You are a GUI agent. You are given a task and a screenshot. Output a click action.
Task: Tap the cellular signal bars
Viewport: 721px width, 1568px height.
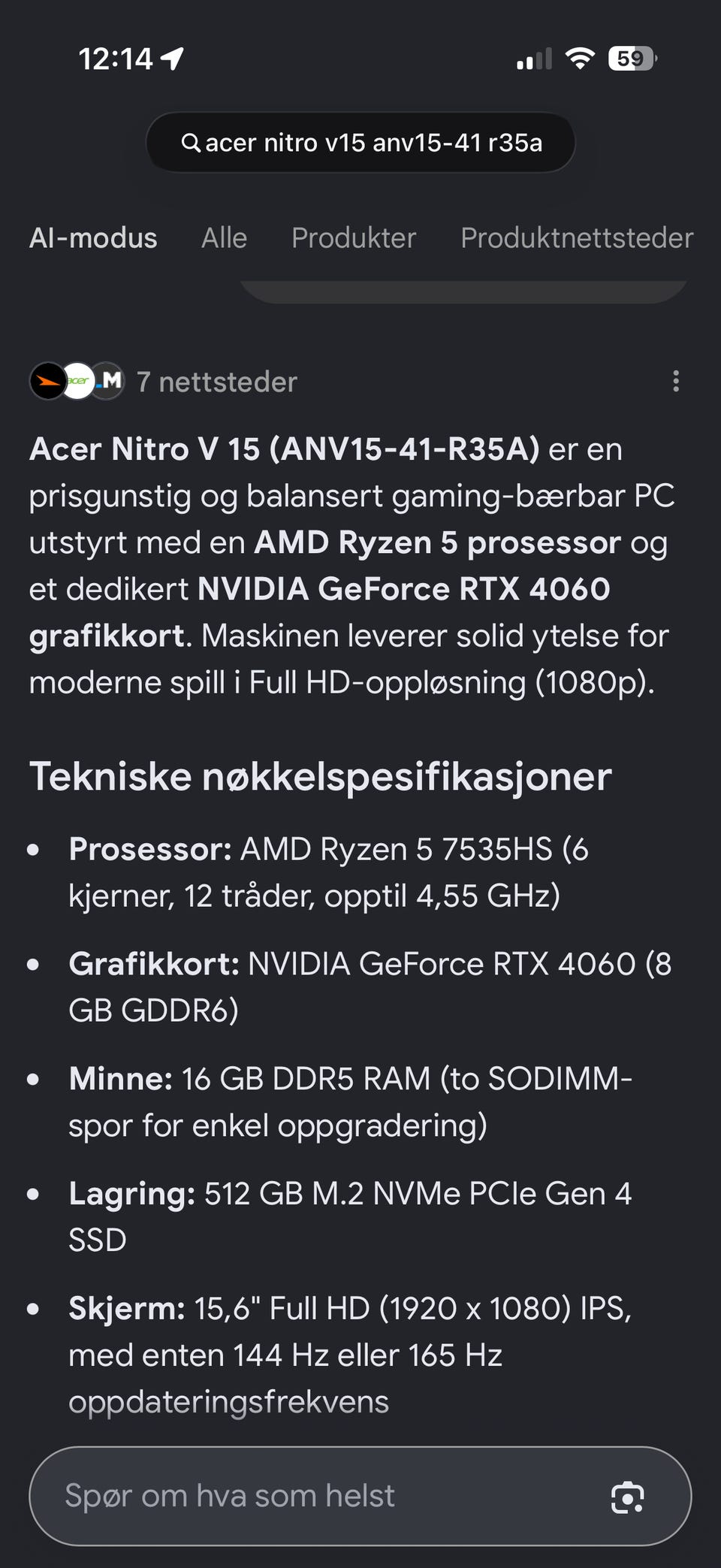(x=534, y=59)
